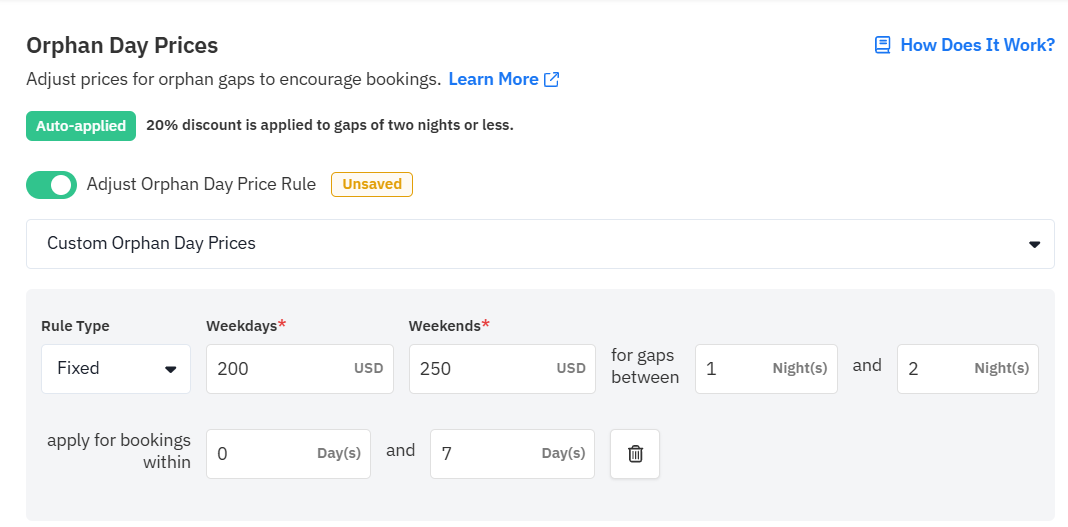Open the Fixed rule type dropdown
Screen dimensions: 1068x527
tap(116, 369)
